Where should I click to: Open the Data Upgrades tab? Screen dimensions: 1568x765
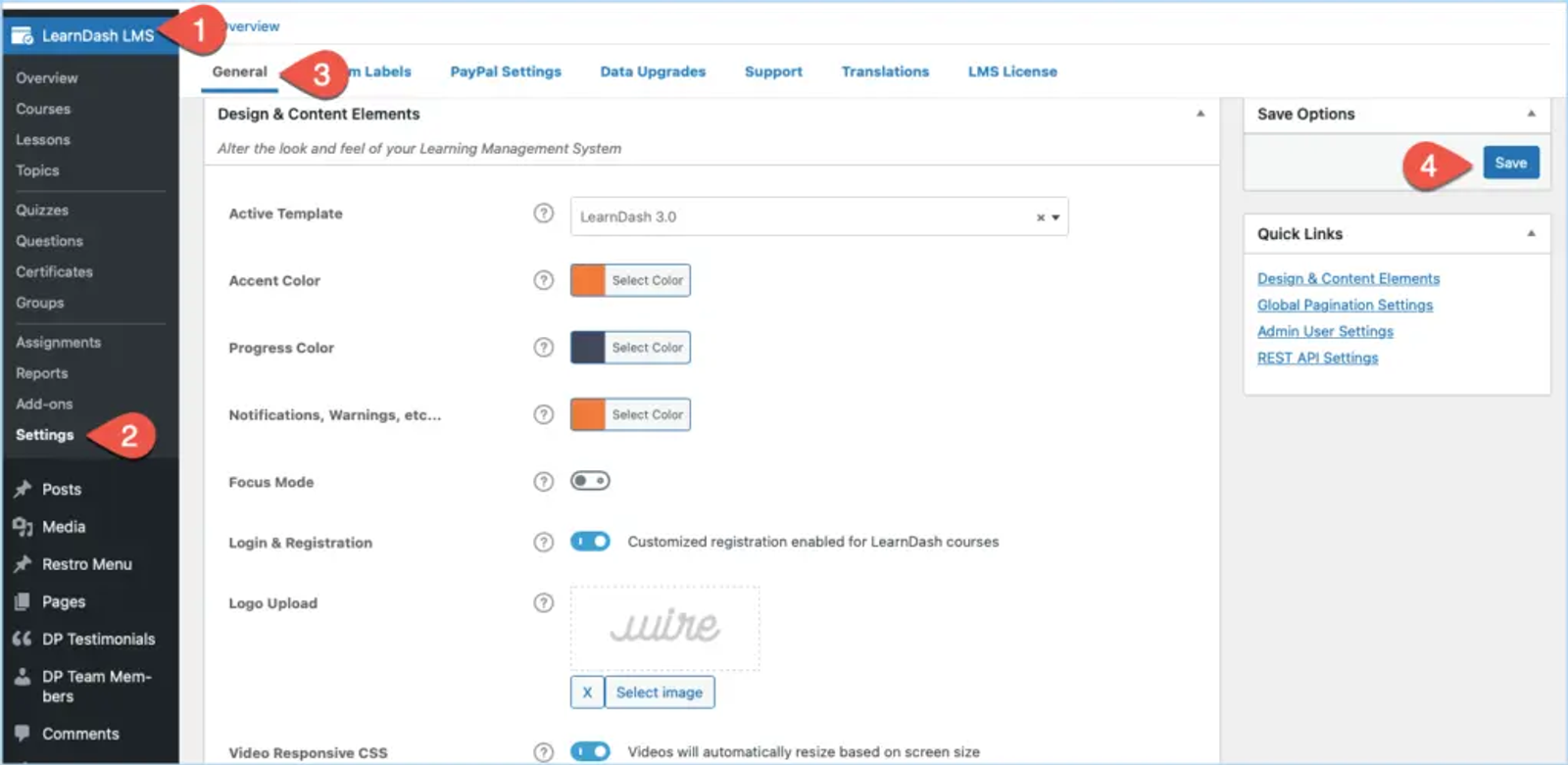tap(653, 72)
